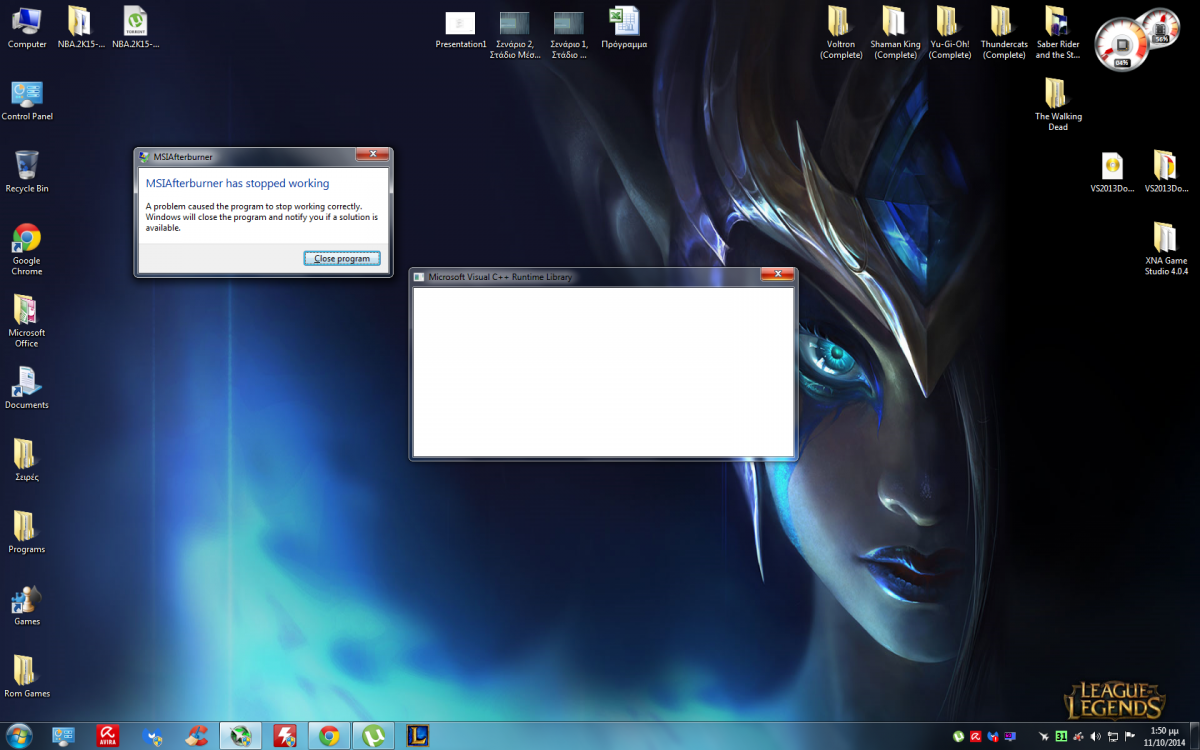This screenshot has height=750, width=1200.
Task: Switch to the MSI Afterburner taskbar button
Action: pos(240,736)
